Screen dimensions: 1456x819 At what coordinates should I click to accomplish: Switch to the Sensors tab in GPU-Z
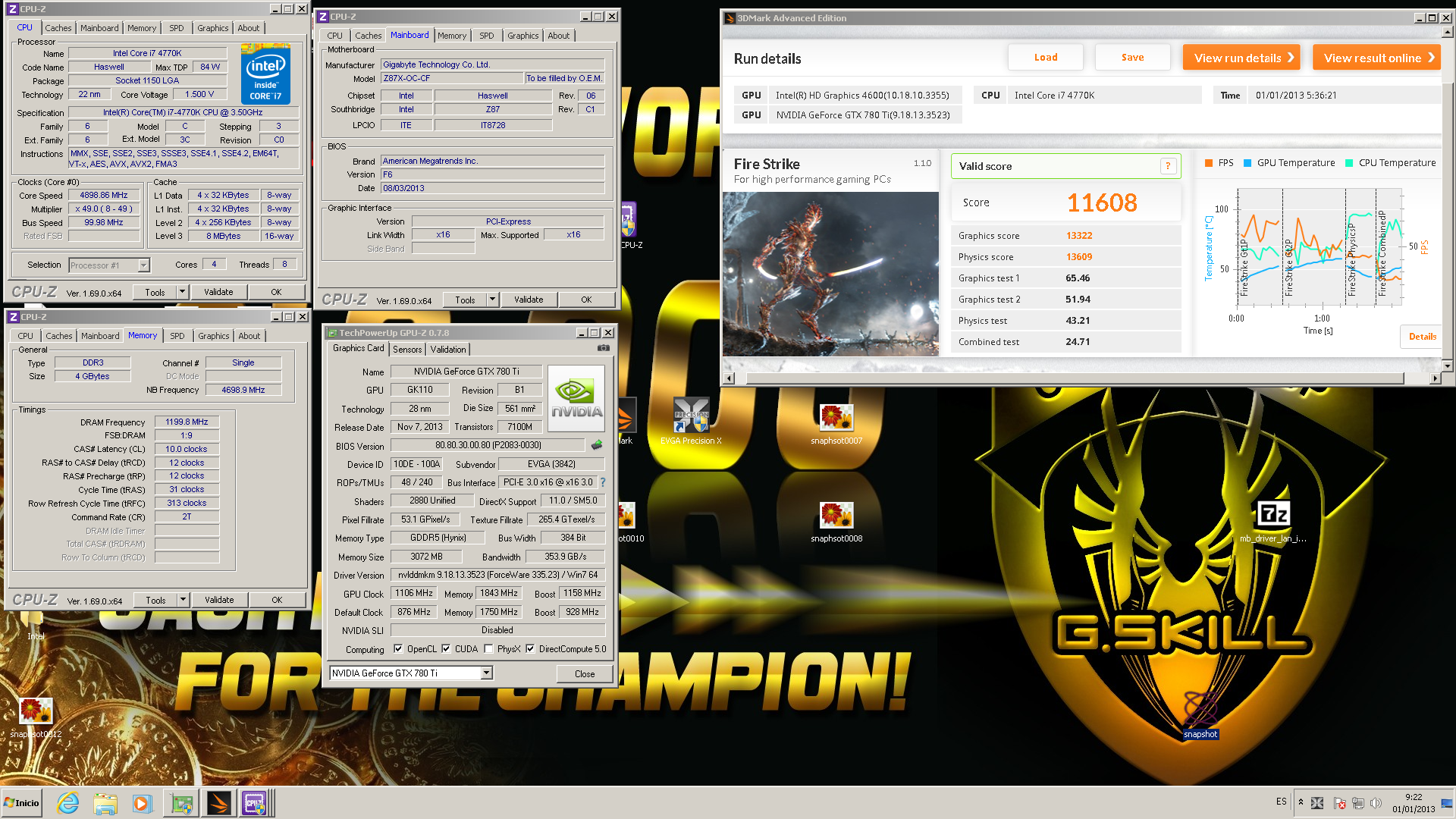click(x=407, y=350)
